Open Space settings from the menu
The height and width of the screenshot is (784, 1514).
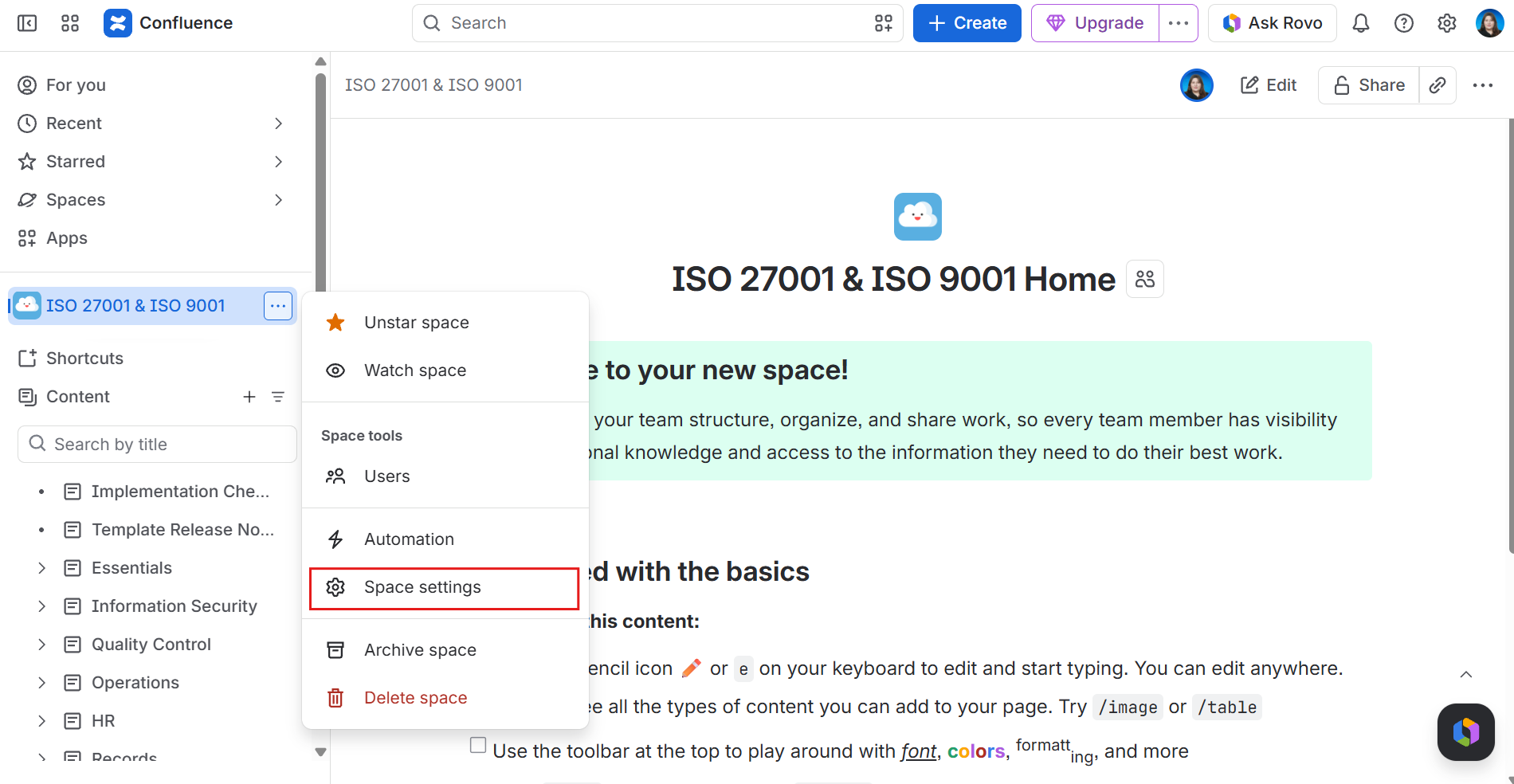(x=445, y=588)
